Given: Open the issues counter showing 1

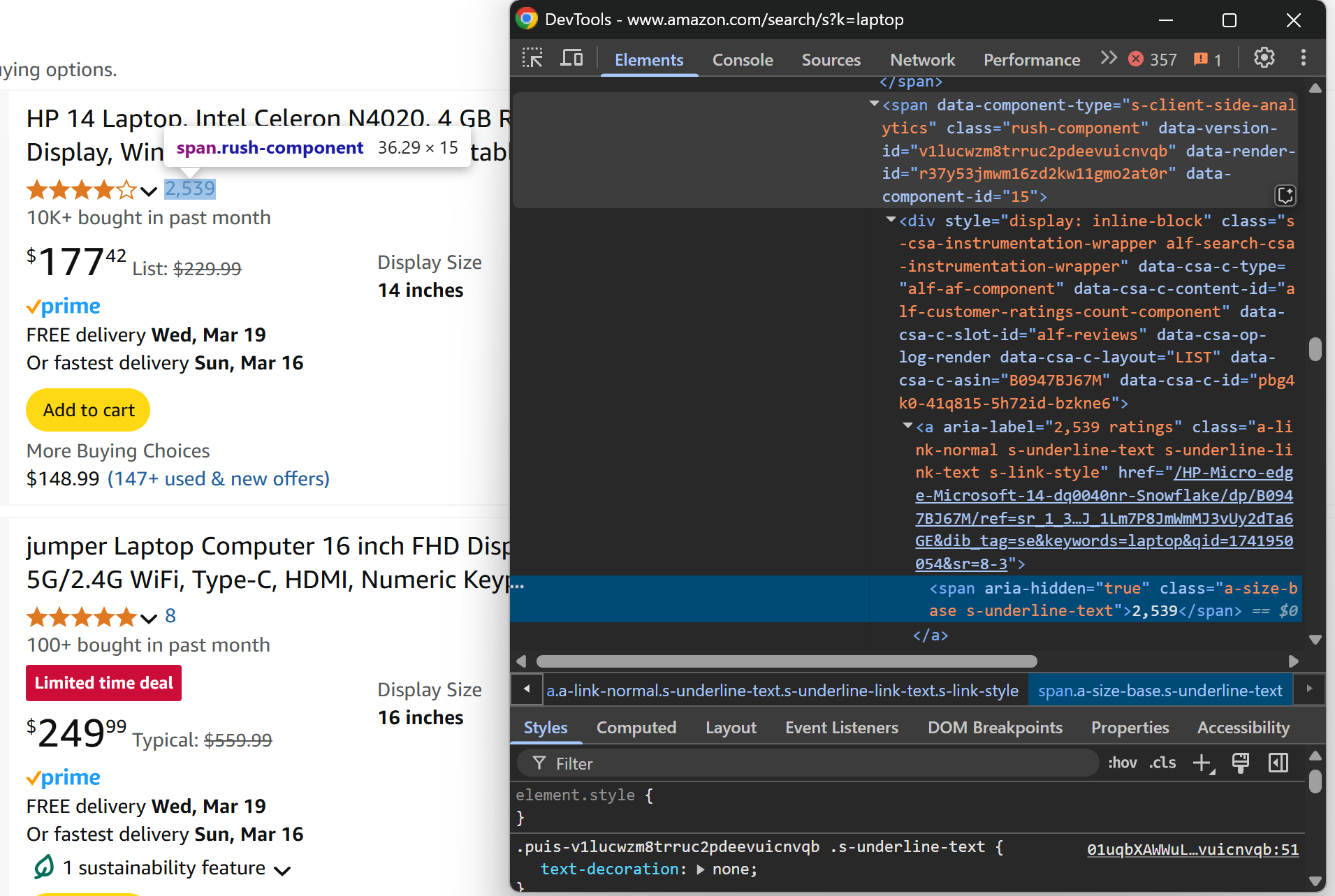Looking at the screenshot, I should (x=1208, y=59).
